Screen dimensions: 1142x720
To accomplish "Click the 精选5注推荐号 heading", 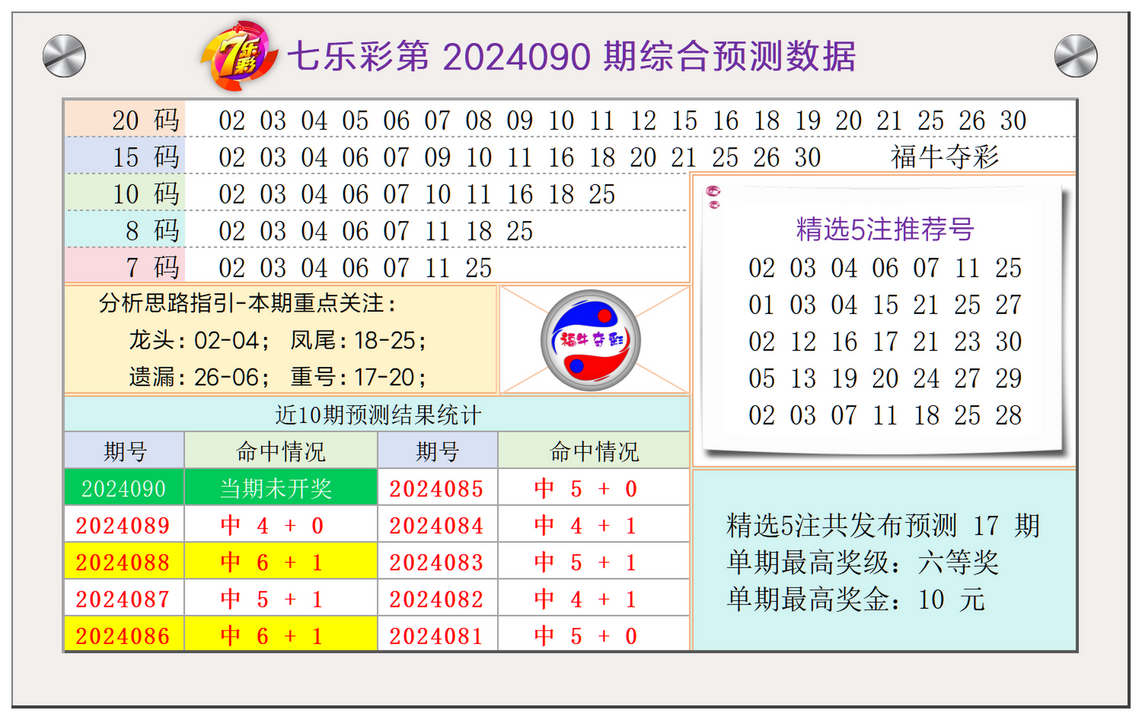I will 885,229.
